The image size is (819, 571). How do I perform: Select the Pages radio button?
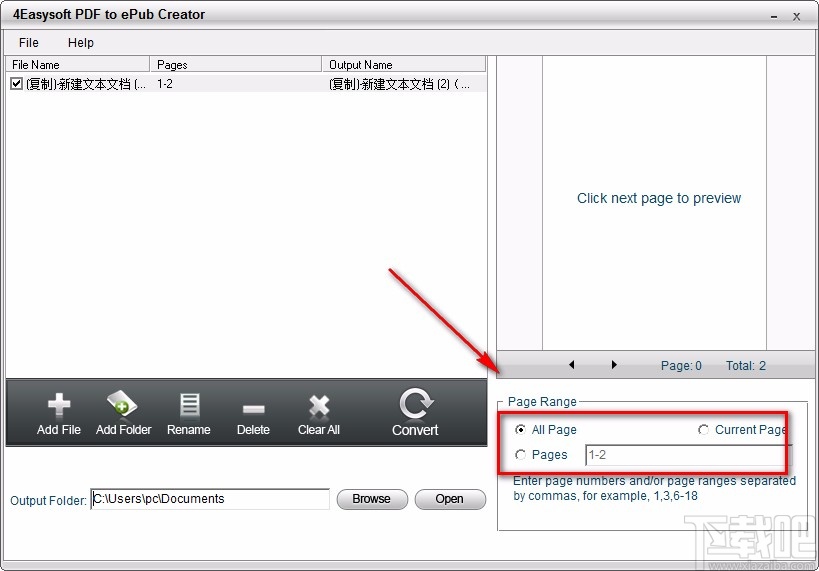coord(520,455)
